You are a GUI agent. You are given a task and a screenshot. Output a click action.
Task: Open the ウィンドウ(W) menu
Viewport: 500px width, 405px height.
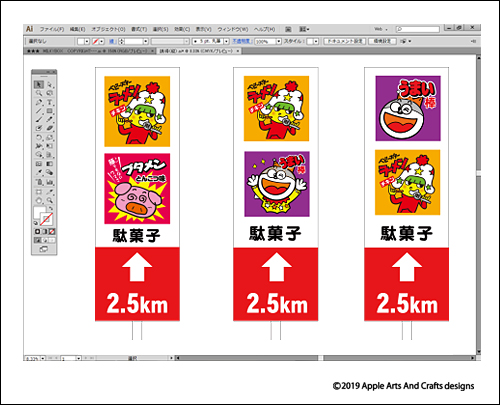(x=233, y=29)
